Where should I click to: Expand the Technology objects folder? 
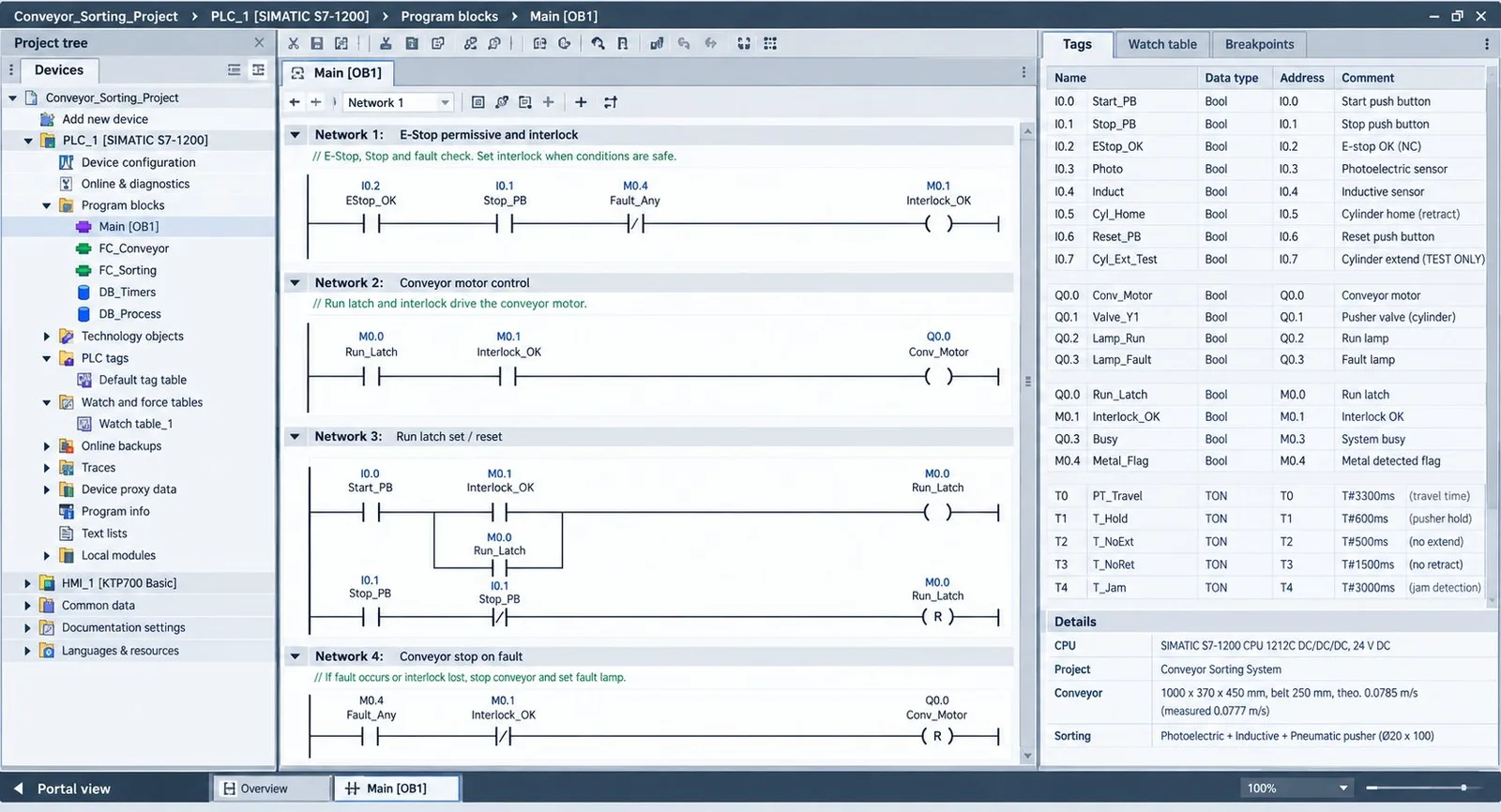click(x=46, y=337)
